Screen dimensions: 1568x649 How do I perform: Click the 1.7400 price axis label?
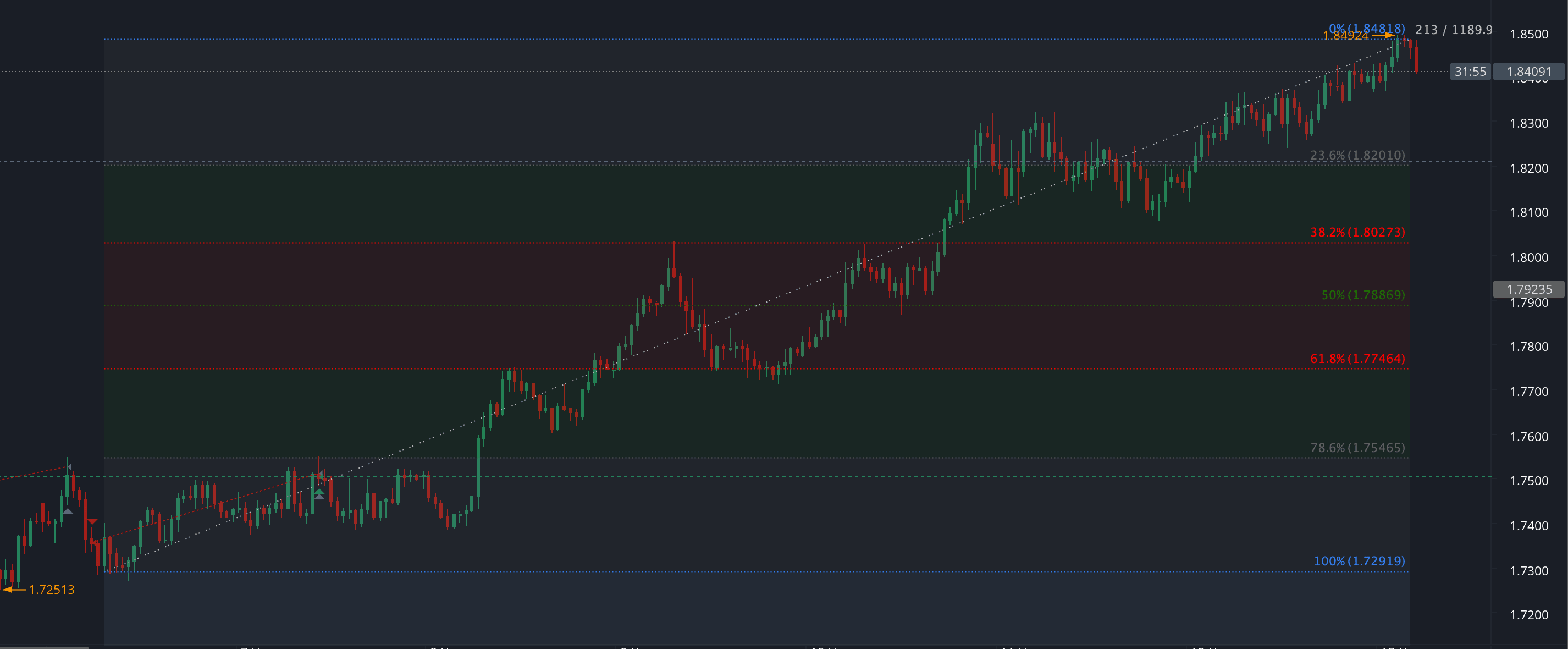point(1528,525)
